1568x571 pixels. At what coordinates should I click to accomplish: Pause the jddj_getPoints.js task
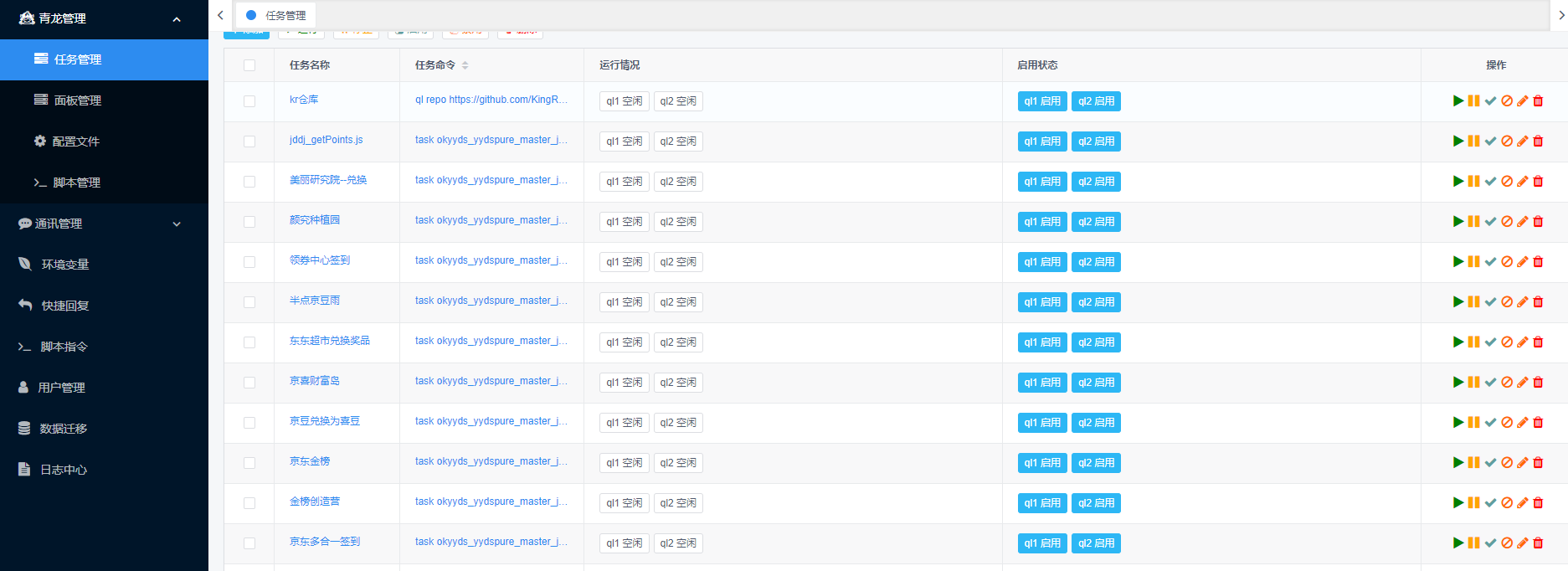pos(1474,141)
